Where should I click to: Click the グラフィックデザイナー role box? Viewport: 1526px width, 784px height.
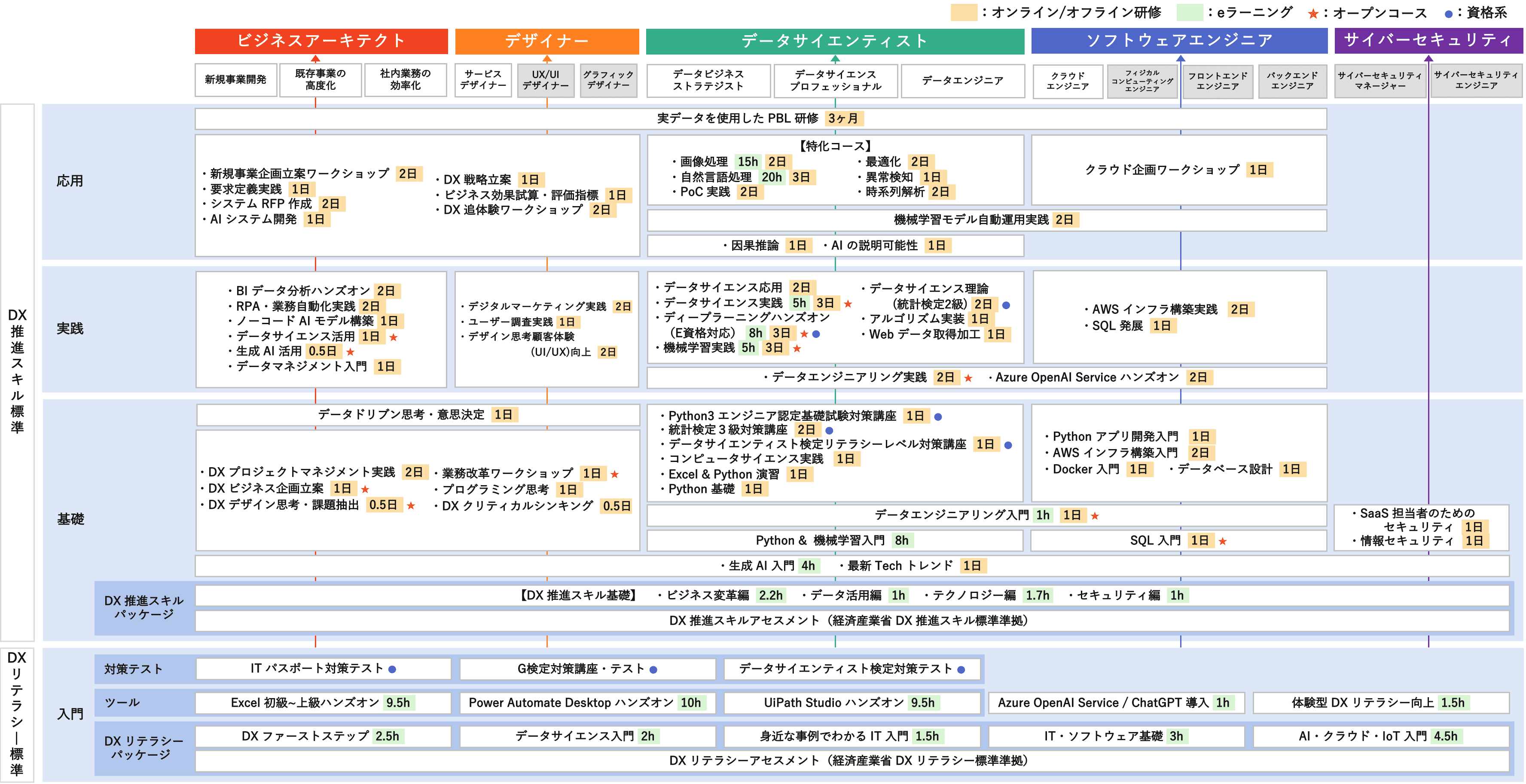pos(608,80)
